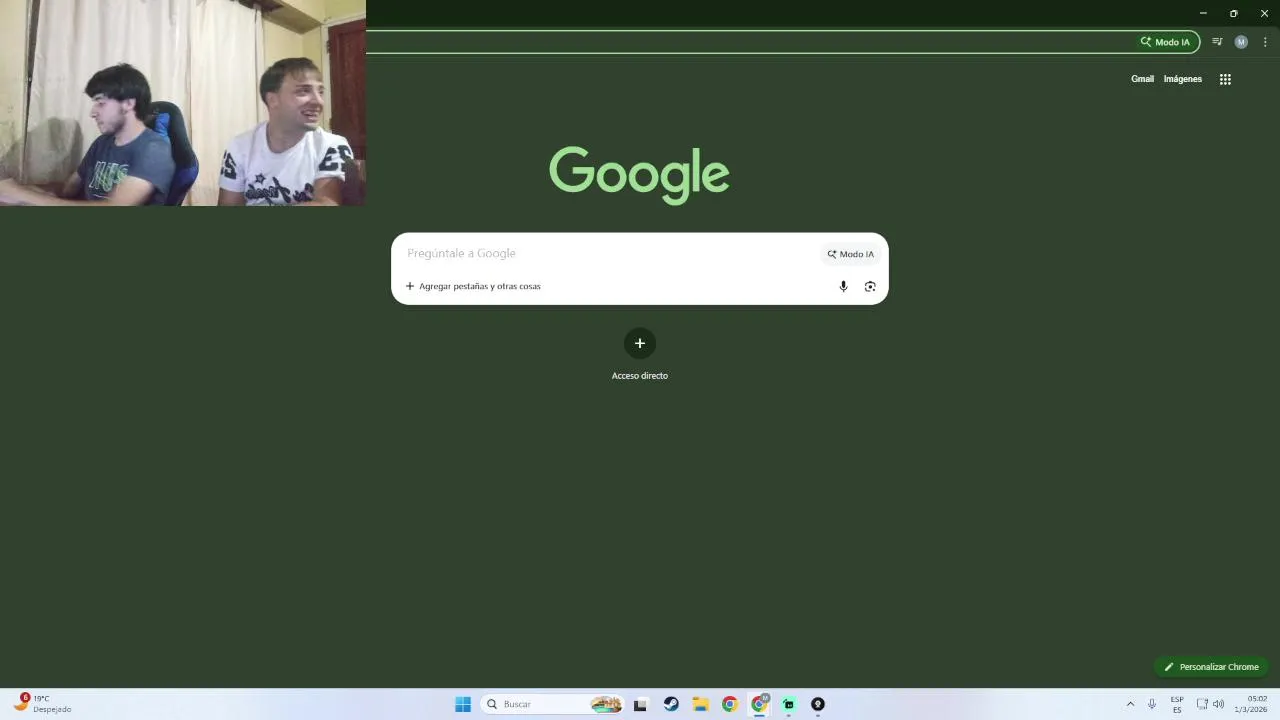1280x720 pixels.
Task: Click Modo IA inside the search box
Action: pyautogui.click(x=851, y=254)
